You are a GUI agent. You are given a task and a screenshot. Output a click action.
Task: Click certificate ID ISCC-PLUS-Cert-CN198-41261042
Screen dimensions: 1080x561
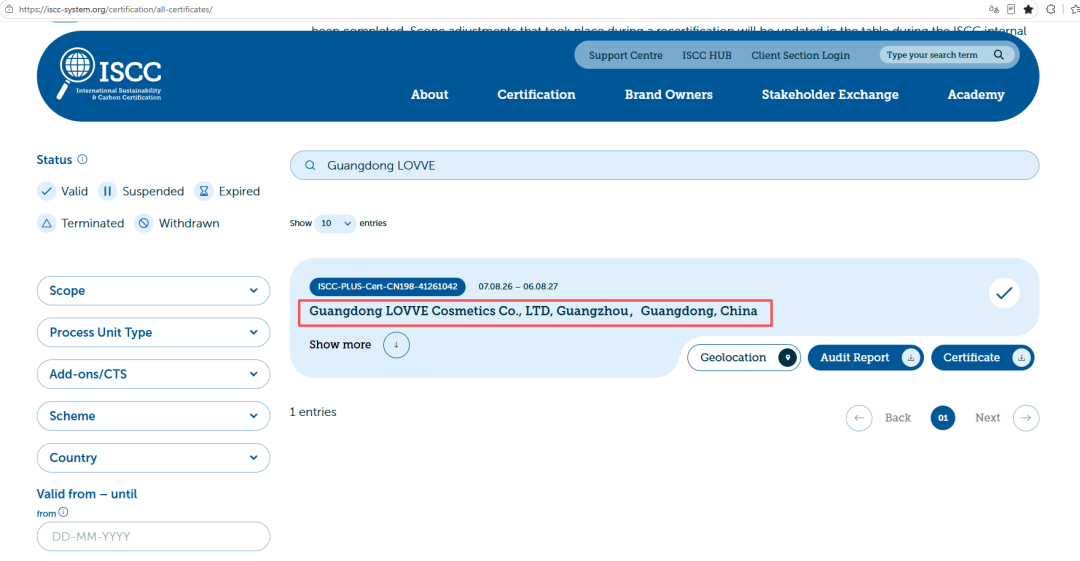387,287
